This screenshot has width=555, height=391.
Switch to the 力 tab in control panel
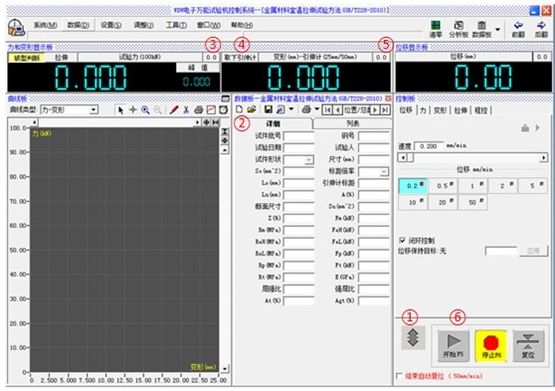(x=423, y=110)
